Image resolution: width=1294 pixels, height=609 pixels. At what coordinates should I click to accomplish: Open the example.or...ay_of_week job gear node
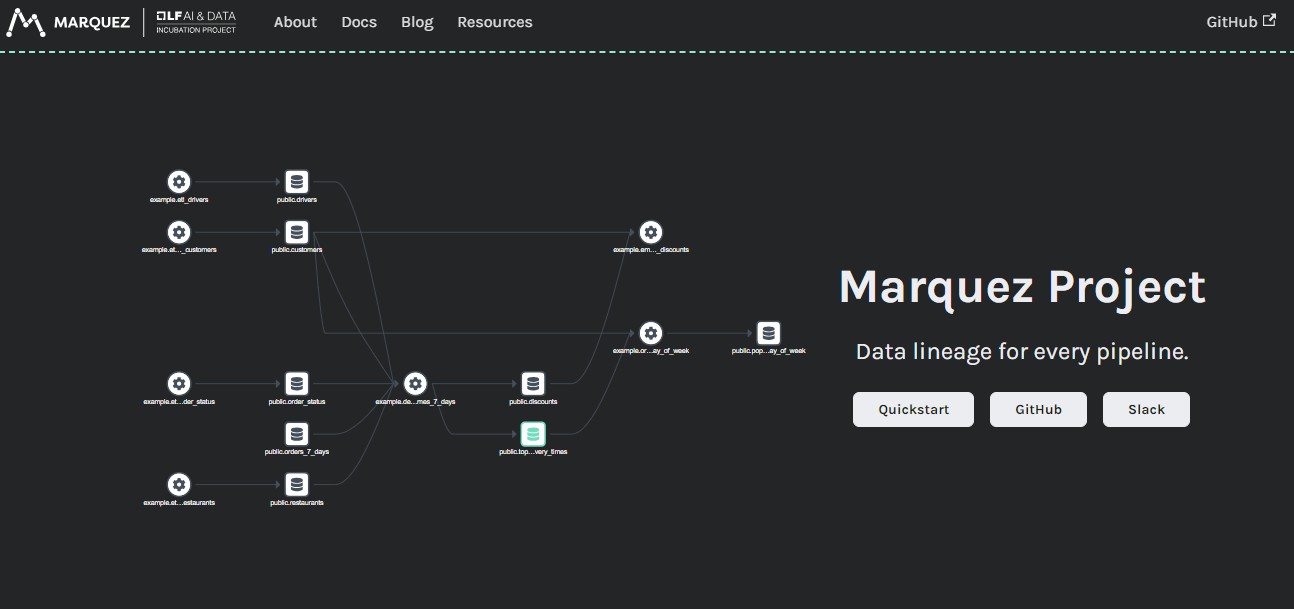click(x=651, y=333)
